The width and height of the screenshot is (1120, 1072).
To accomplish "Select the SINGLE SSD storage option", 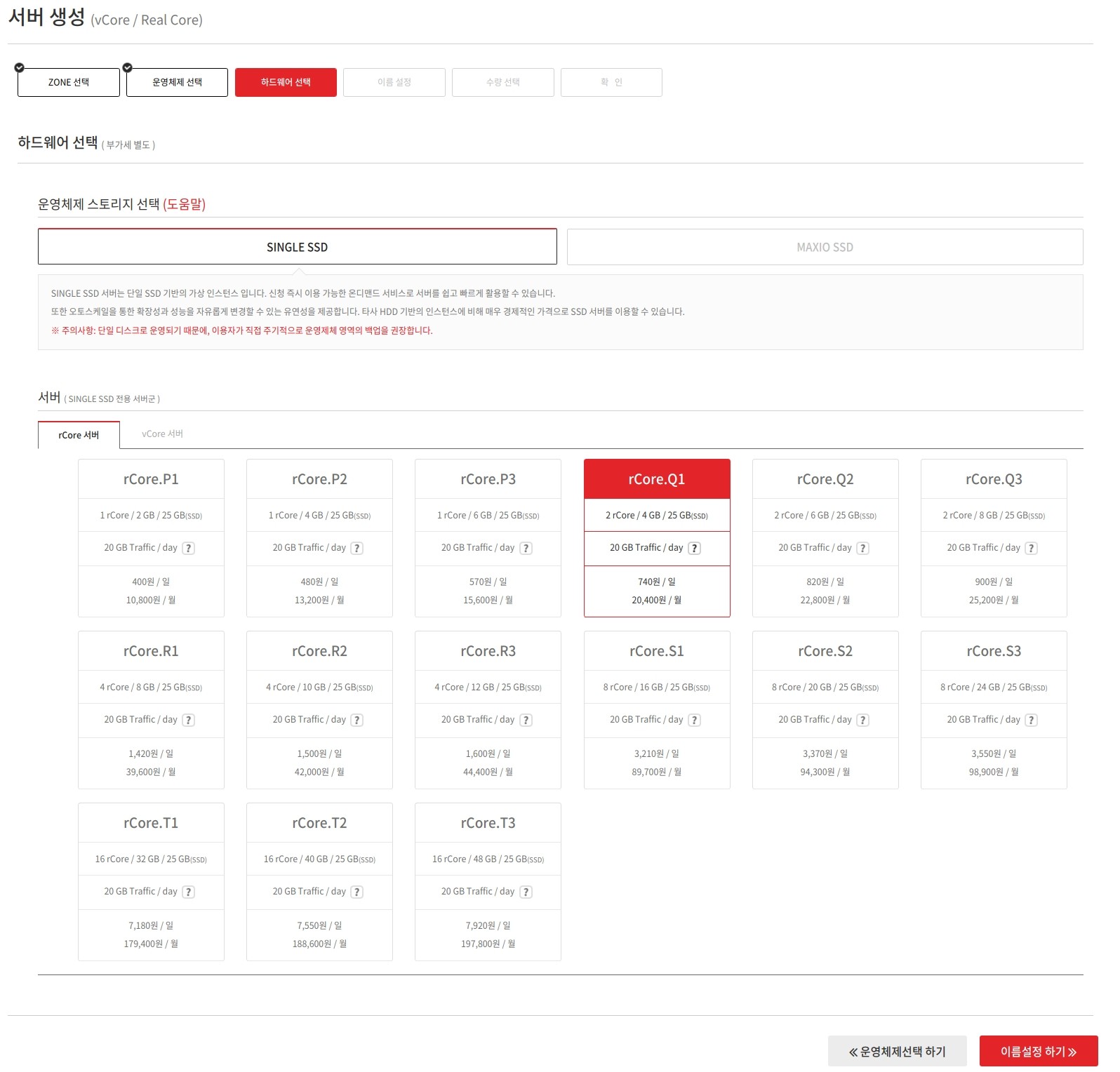I will click(297, 247).
